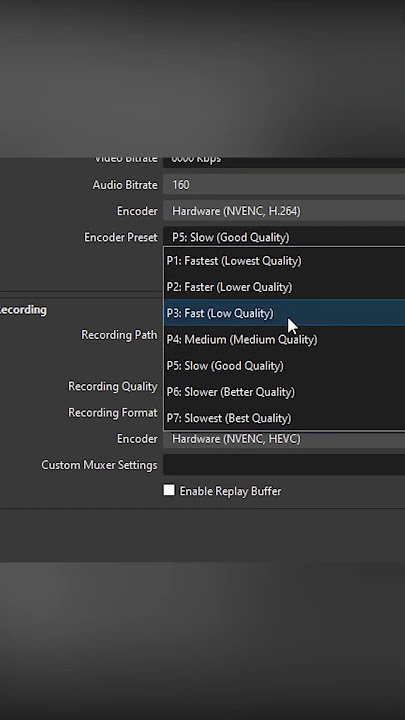405x720 pixels.
Task: Click the Enable Replay Buffer label text
Action: (x=230, y=491)
